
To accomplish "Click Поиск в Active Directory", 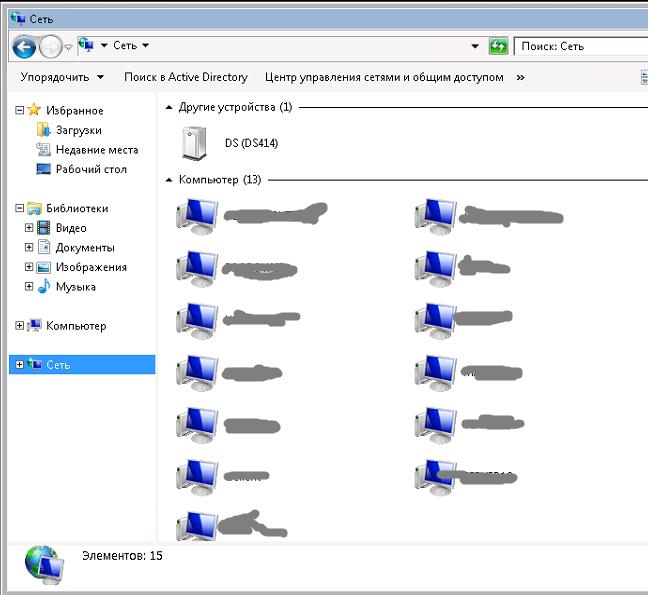I will point(185,77).
